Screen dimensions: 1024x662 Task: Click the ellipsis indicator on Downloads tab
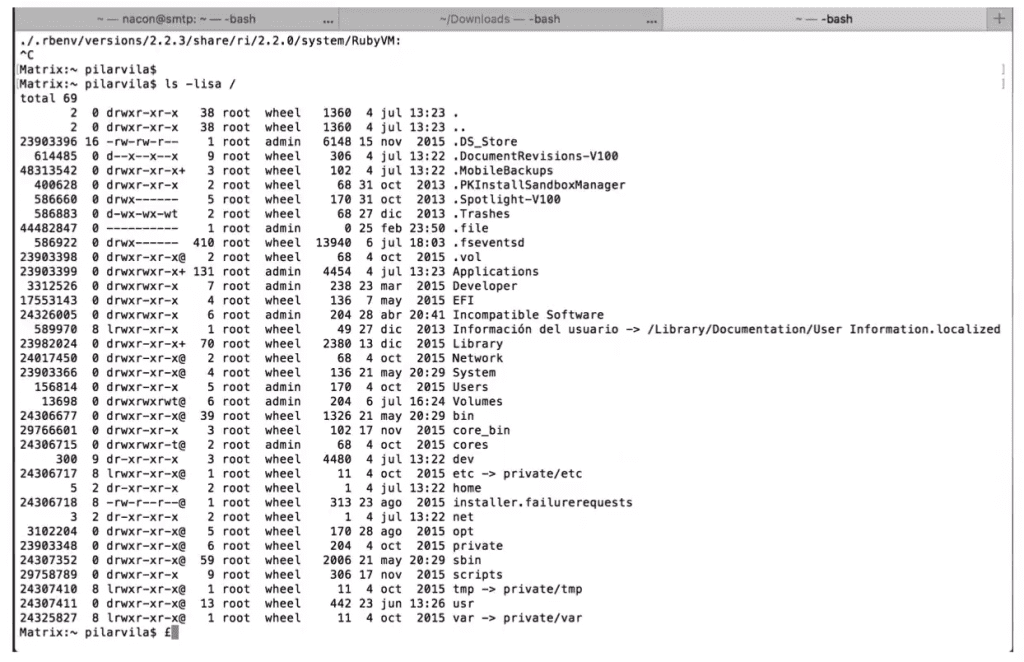652,21
